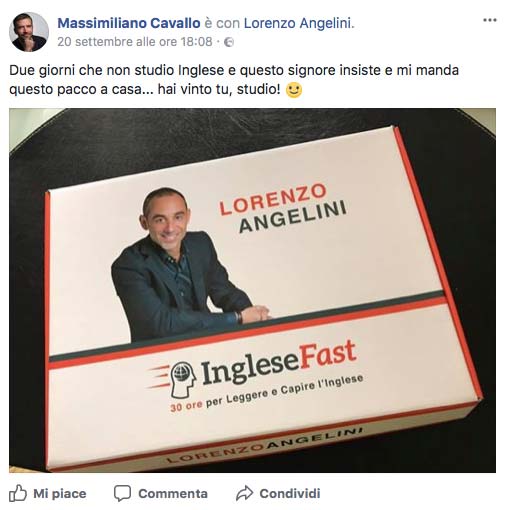Click the head-with-globe logo icon on the box
The image size is (506, 510).
[183, 380]
